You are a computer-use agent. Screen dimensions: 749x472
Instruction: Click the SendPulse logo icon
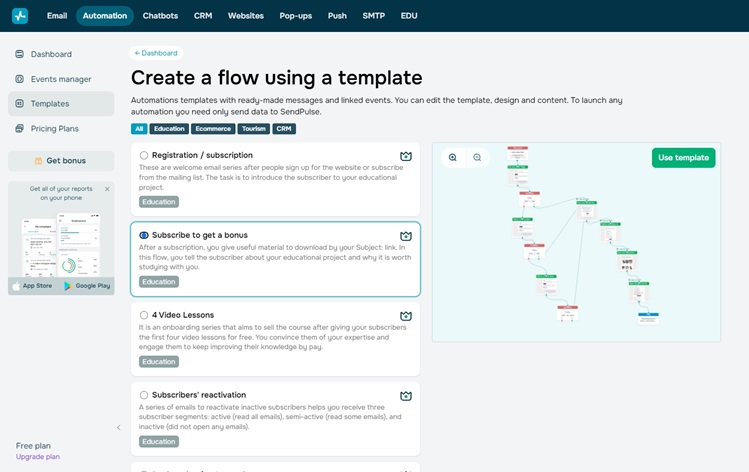[x=20, y=16]
